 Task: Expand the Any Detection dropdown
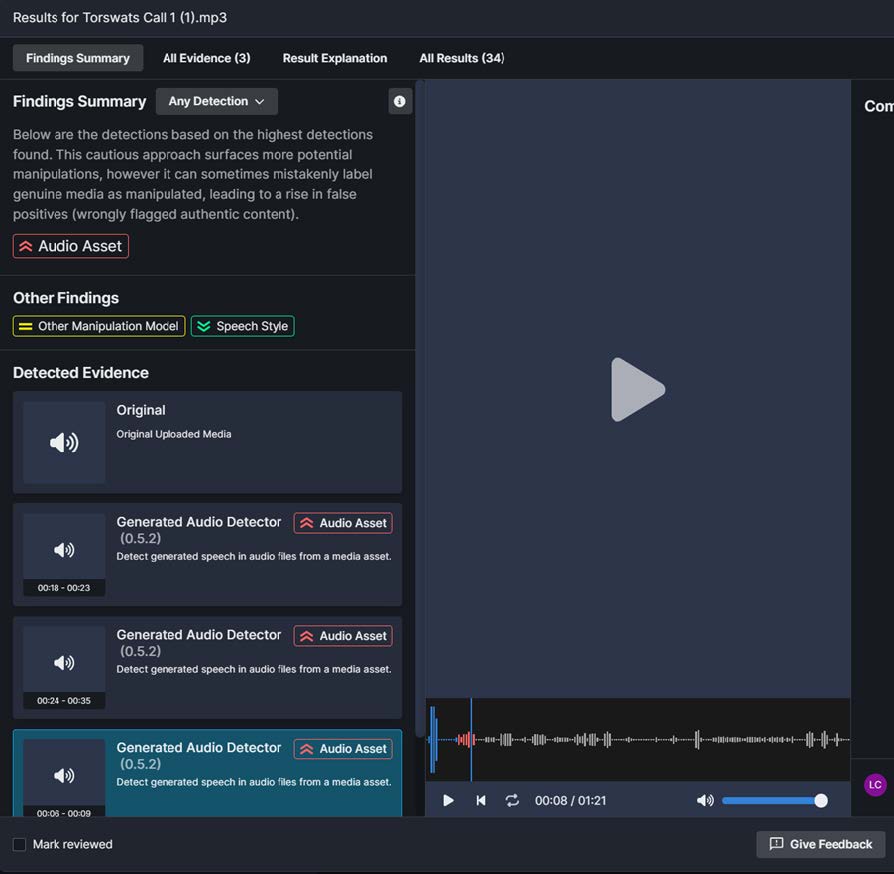pyautogui.click(x=216, y=101)
